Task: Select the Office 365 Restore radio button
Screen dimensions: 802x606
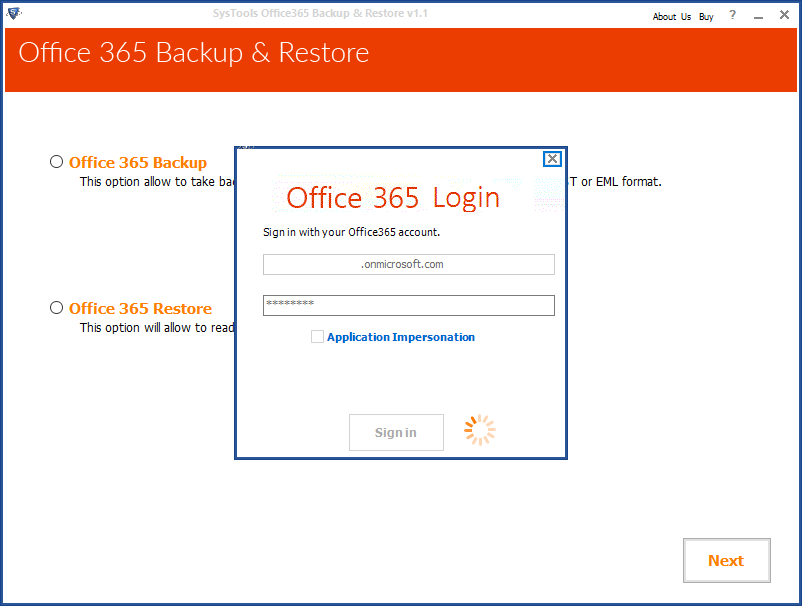Action: click(56, 307)
